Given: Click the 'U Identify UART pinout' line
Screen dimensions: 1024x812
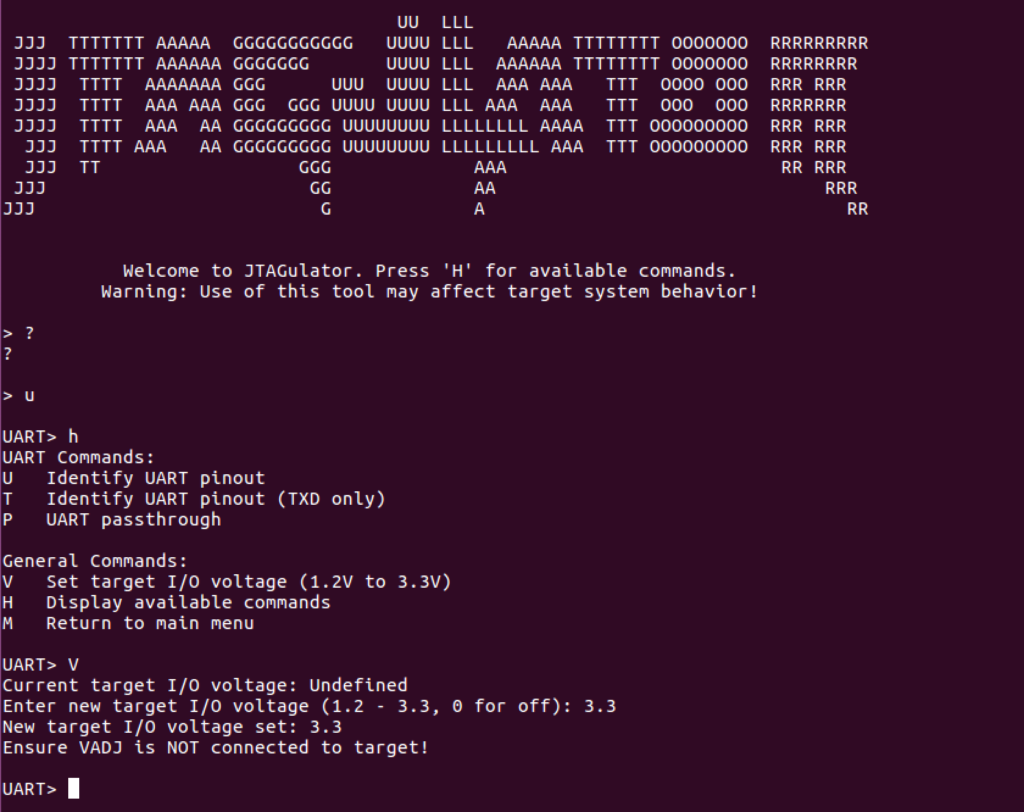Looking at the screenshot, I should coord(134,478).
